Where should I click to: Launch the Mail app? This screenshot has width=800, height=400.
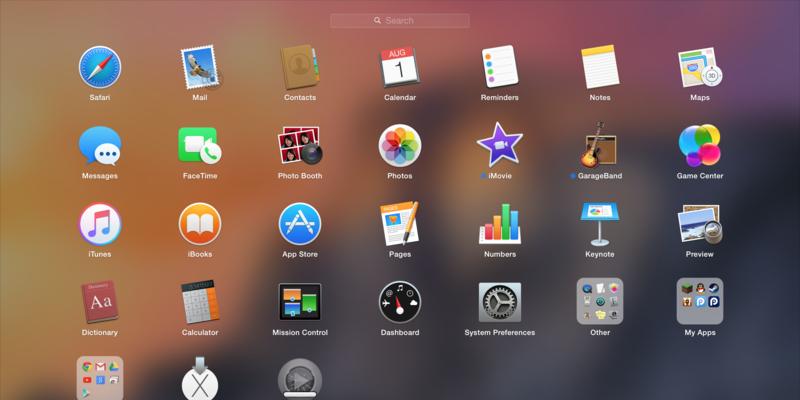tap(200, 67)
